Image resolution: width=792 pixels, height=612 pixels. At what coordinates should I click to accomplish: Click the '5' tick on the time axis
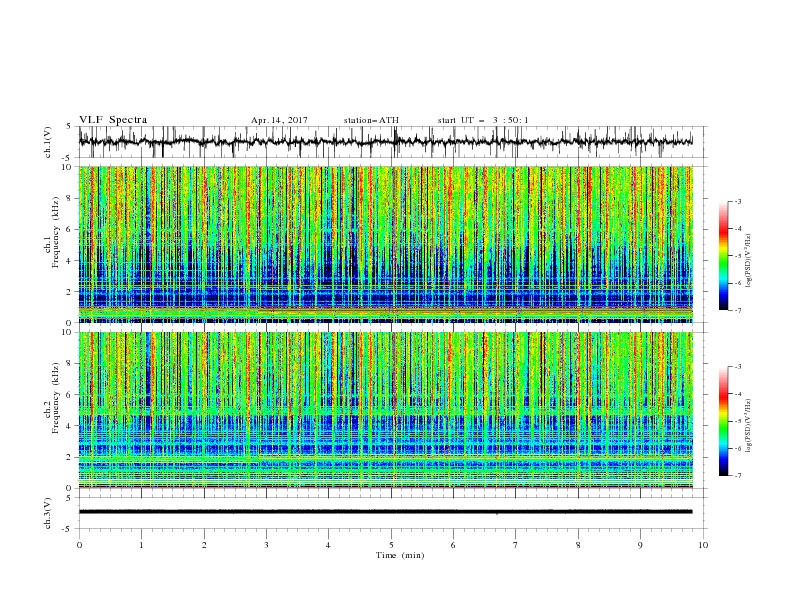[391, 545]
